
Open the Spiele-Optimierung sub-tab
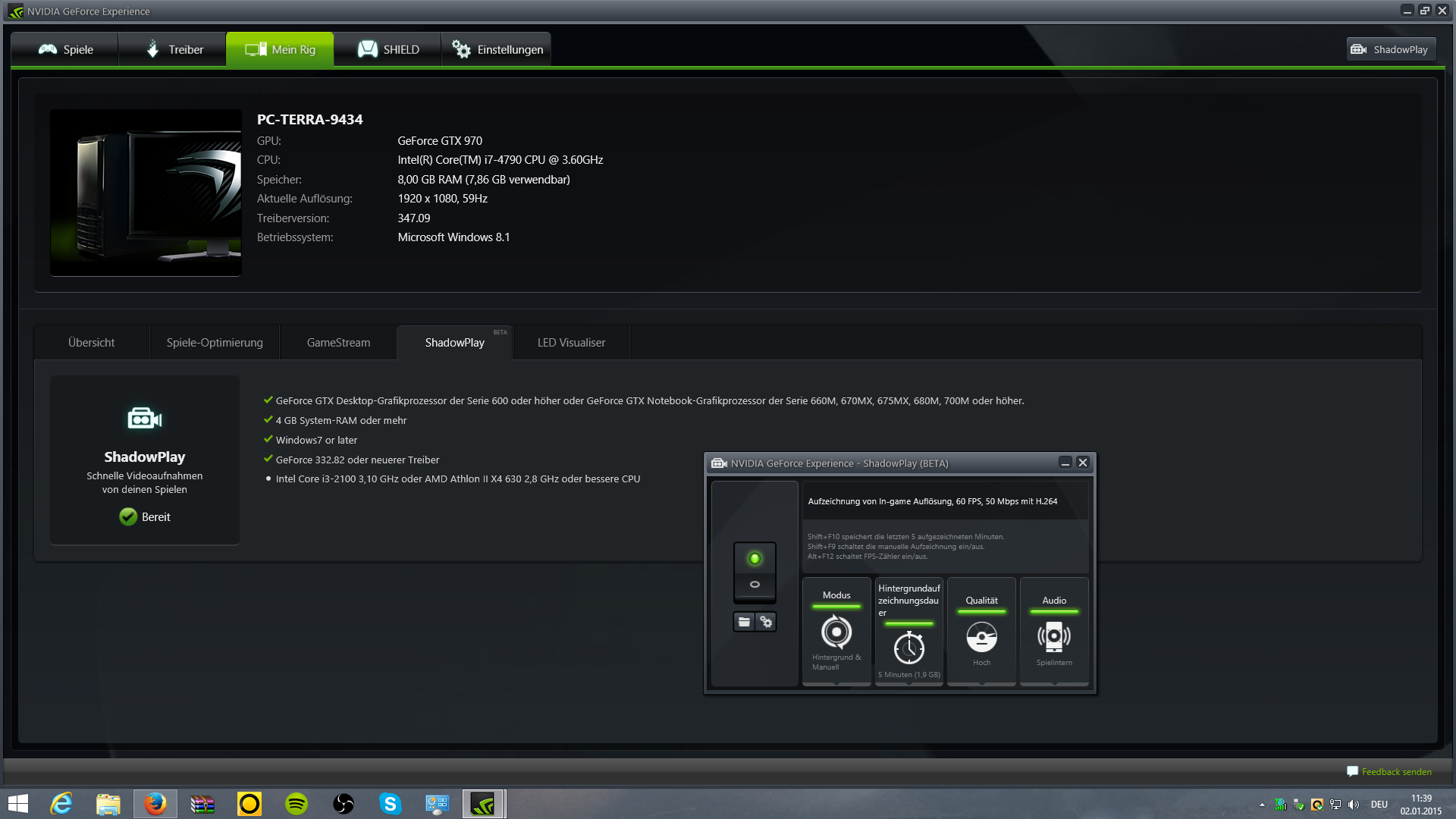click(215, 343)
